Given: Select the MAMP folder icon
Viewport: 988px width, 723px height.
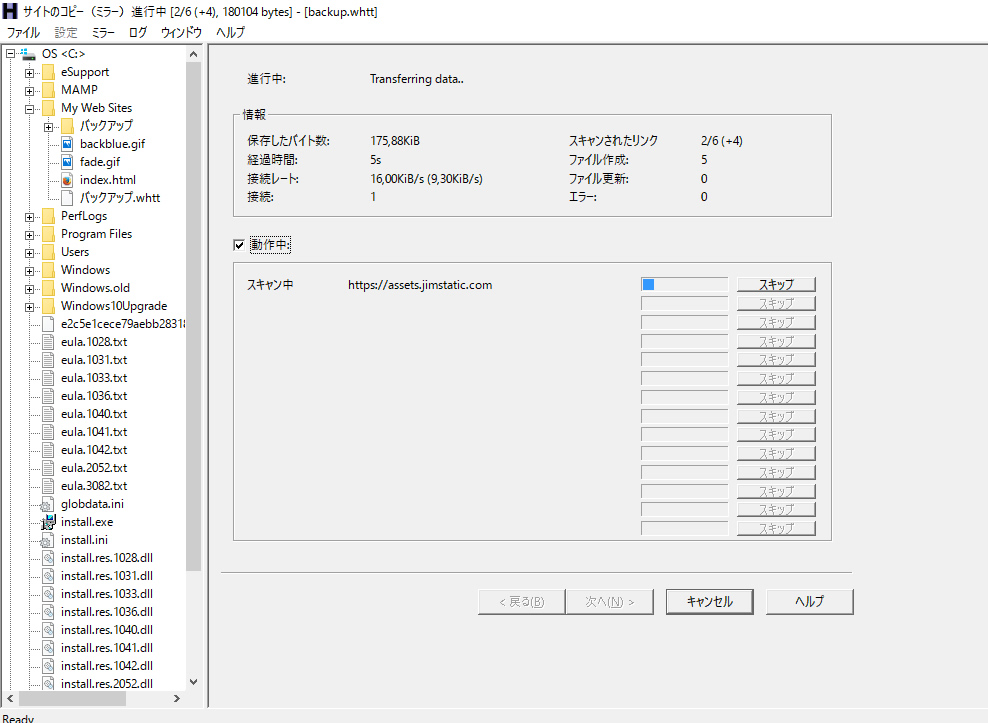Looking at the screenshot, I should click(x=48, y=90).
